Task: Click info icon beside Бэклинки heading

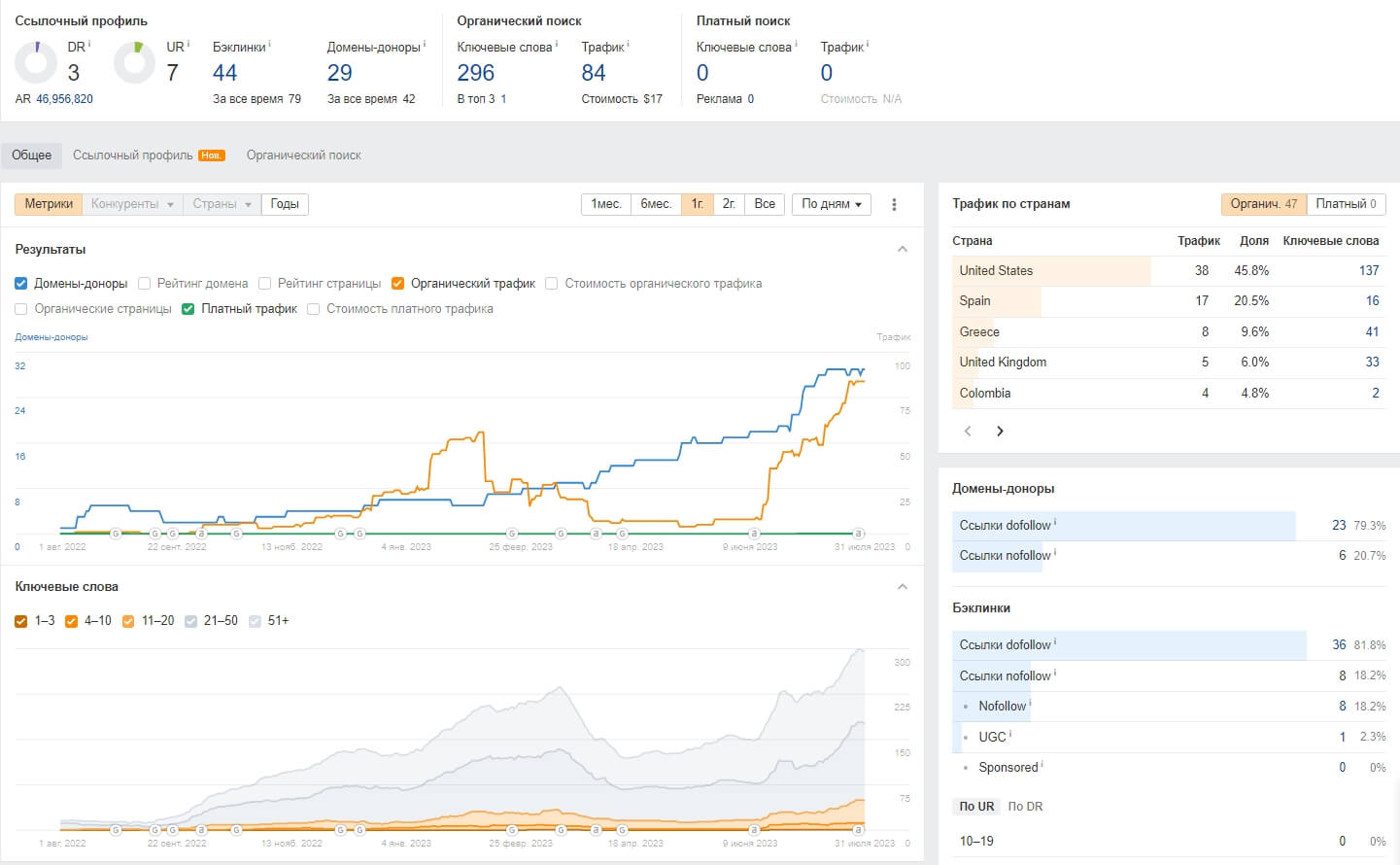Action: coord(270,44)
